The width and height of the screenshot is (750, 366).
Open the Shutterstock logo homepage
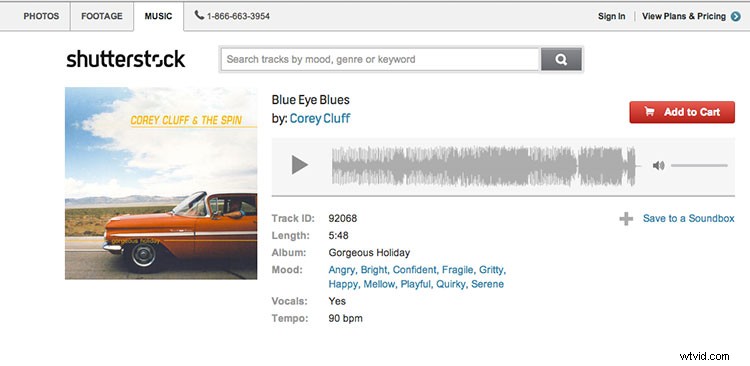126,59
